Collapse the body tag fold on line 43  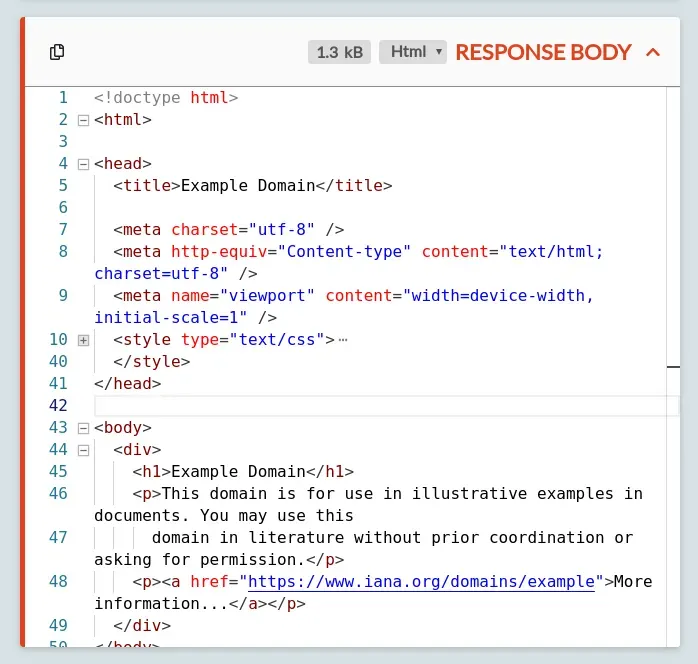(x=83, y=428)
